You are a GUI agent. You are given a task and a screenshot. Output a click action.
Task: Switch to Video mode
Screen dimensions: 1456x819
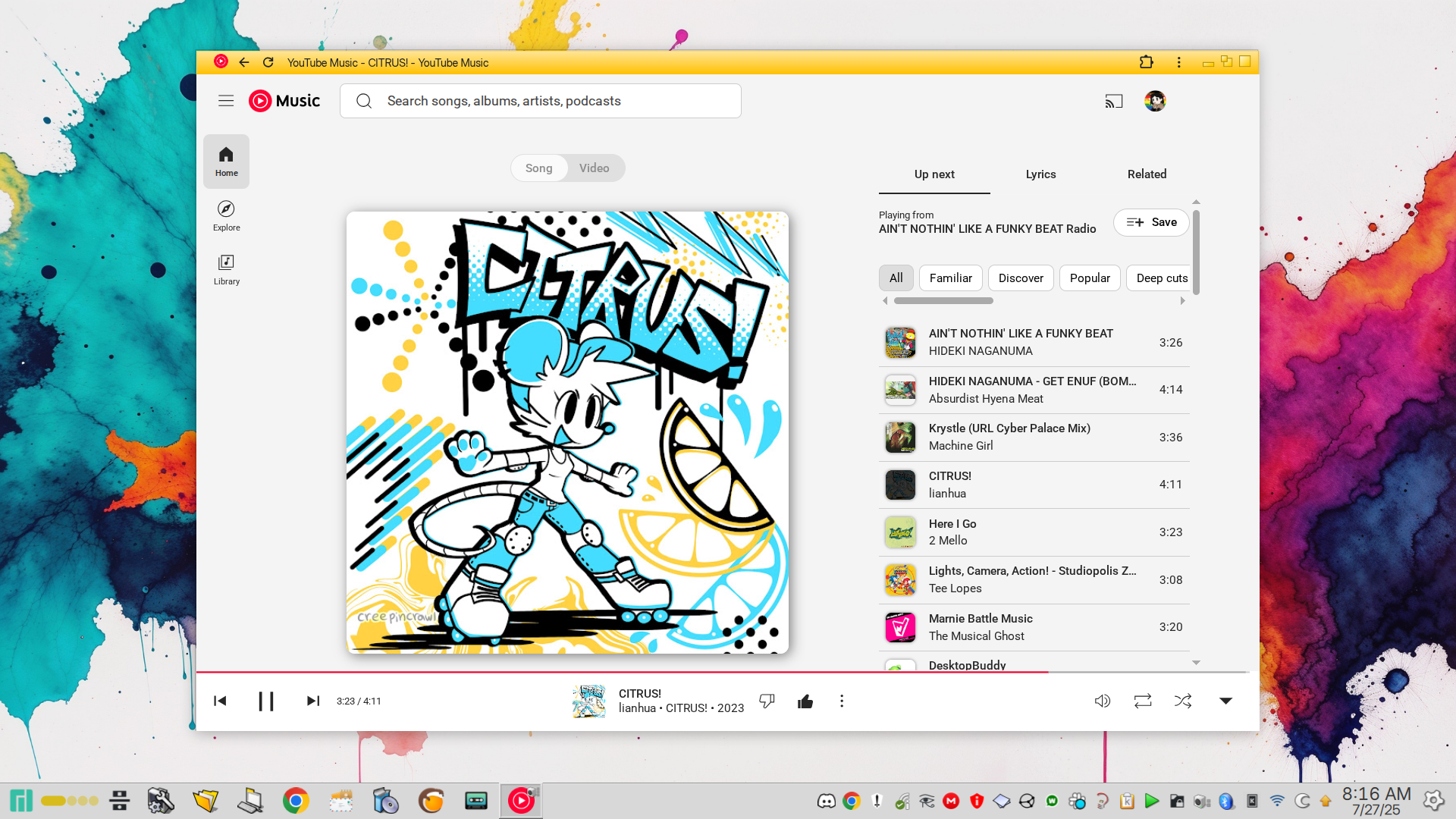tap(595, 168)
